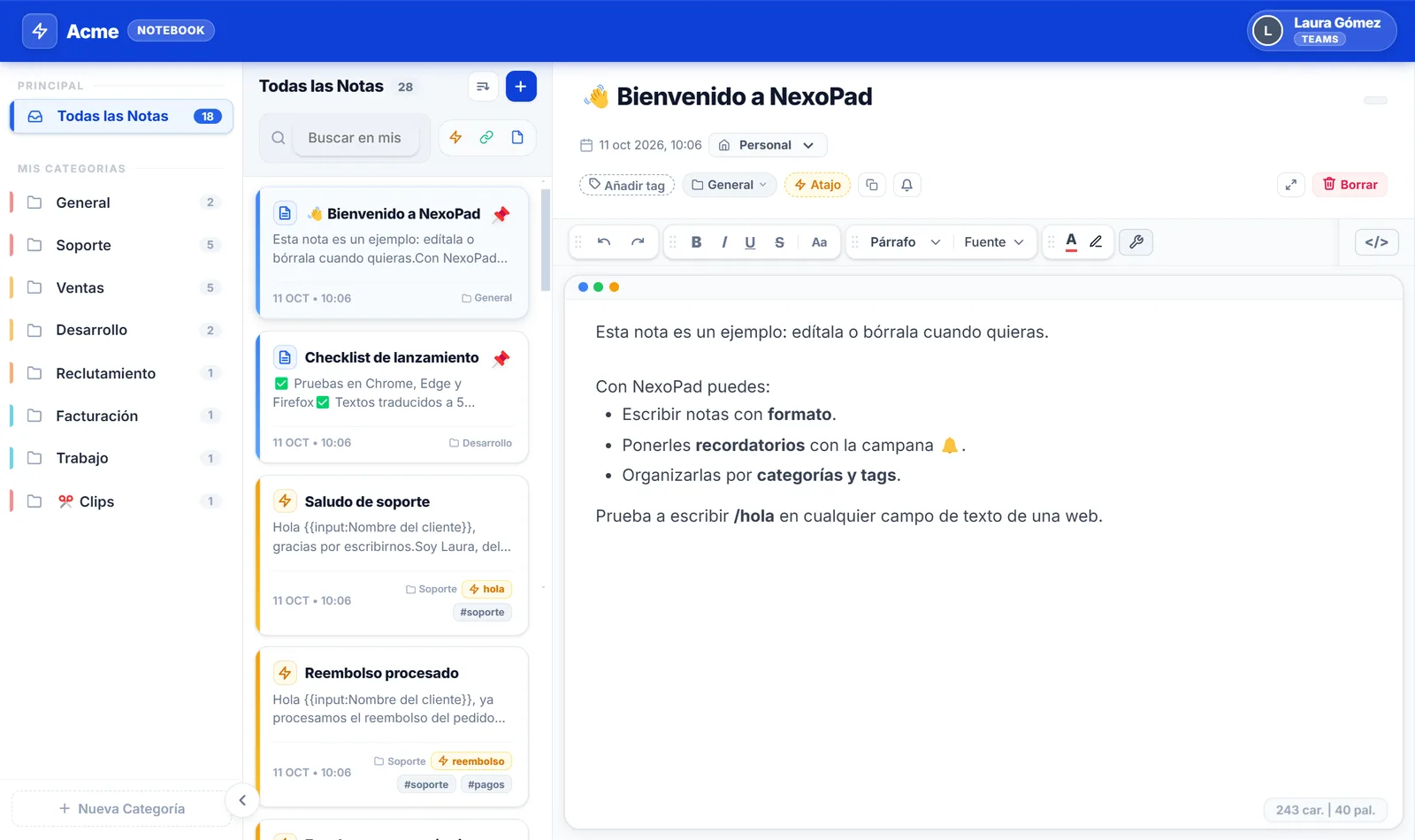The image size is (1415, 840).
Task: Open the Fuente font dropdown
Action: point(994,242)
